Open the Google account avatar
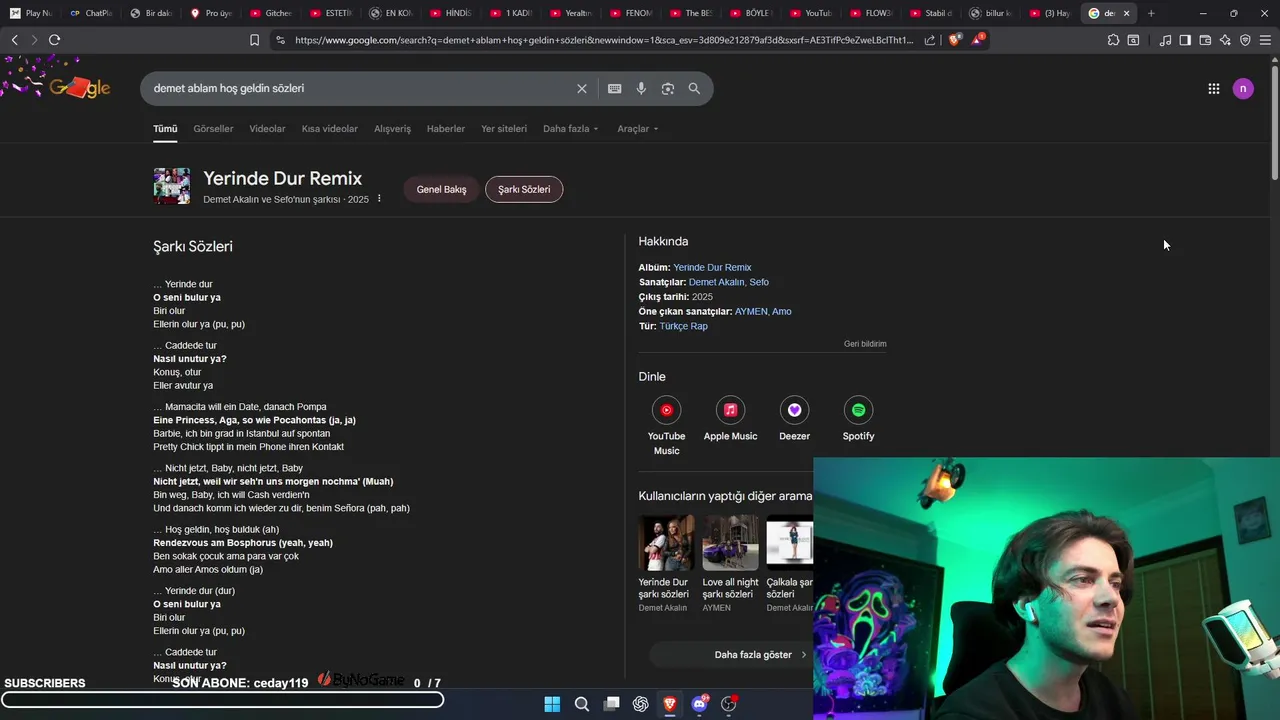 click(1243, 89)
